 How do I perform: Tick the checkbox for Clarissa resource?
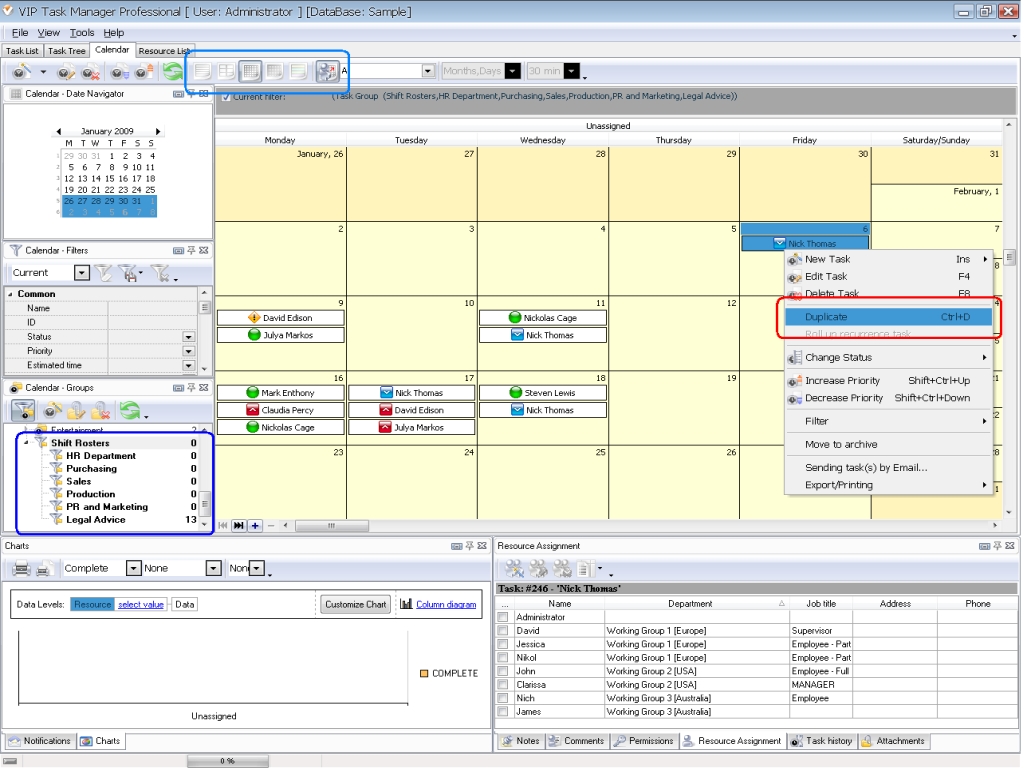point(504,685)
